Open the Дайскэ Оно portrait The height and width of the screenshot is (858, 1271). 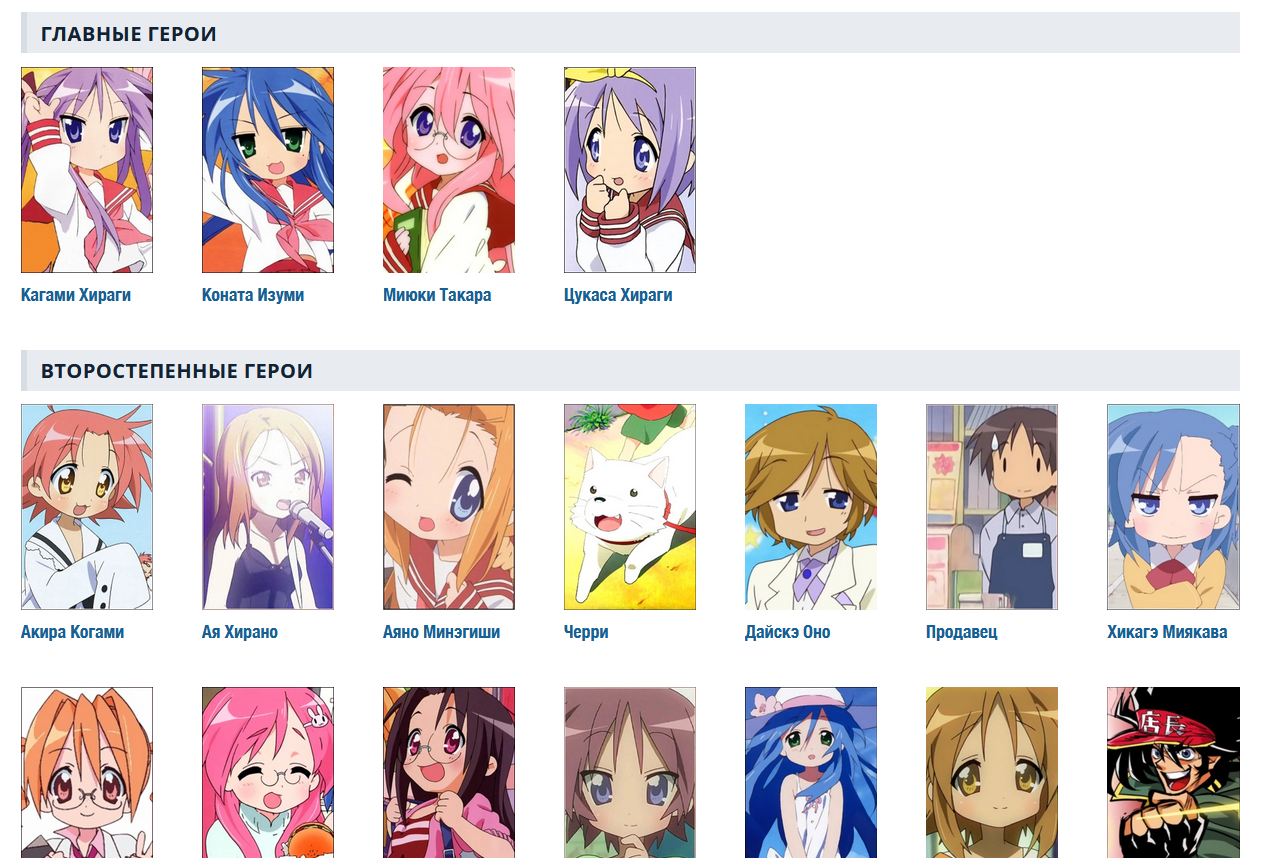tap(811, 507)
